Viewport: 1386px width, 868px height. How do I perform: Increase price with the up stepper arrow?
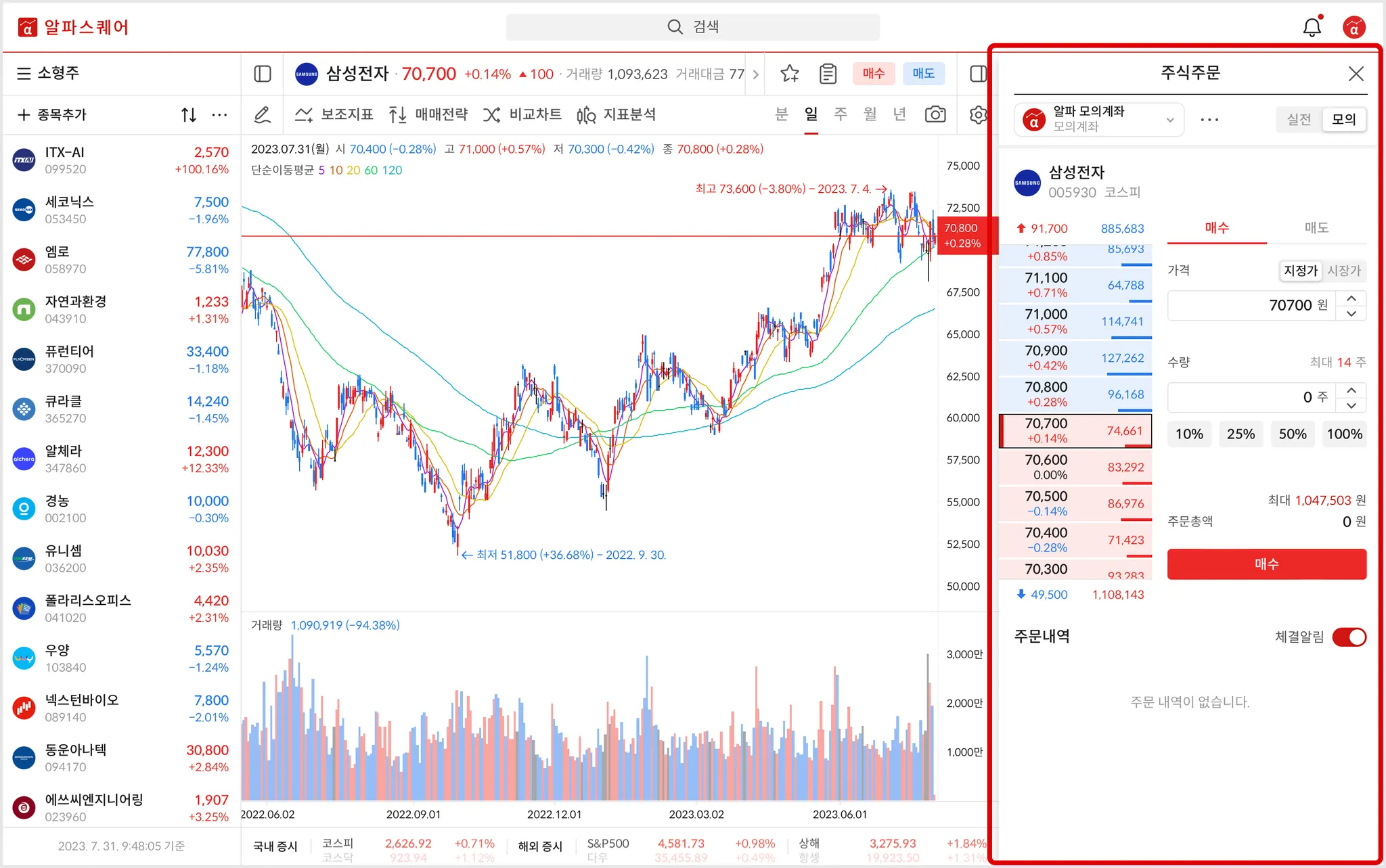1351,298
